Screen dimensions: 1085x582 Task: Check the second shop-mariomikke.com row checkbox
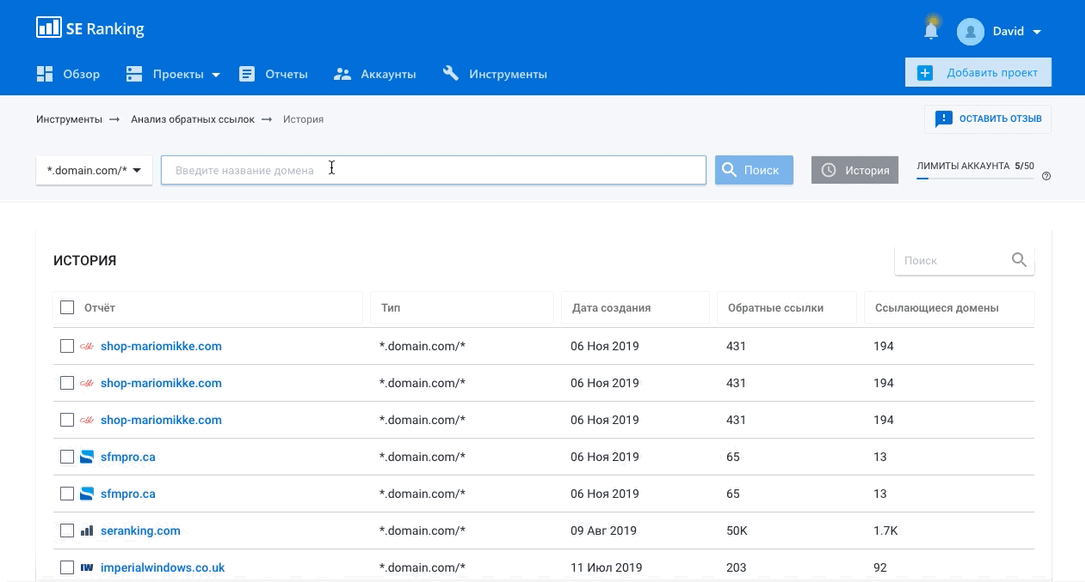pyautogui.click(x=67, y=383)
